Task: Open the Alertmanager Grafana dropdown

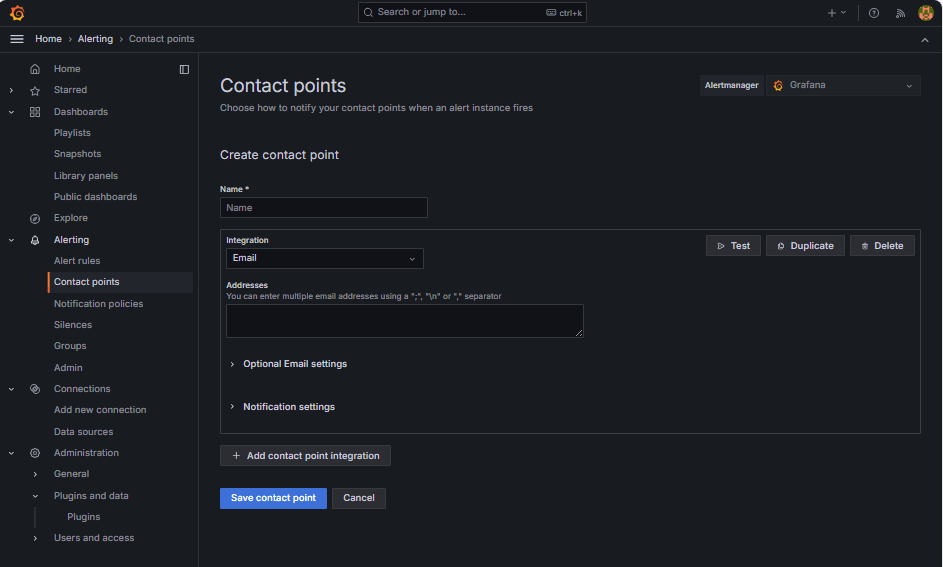Action: (842, 85)
